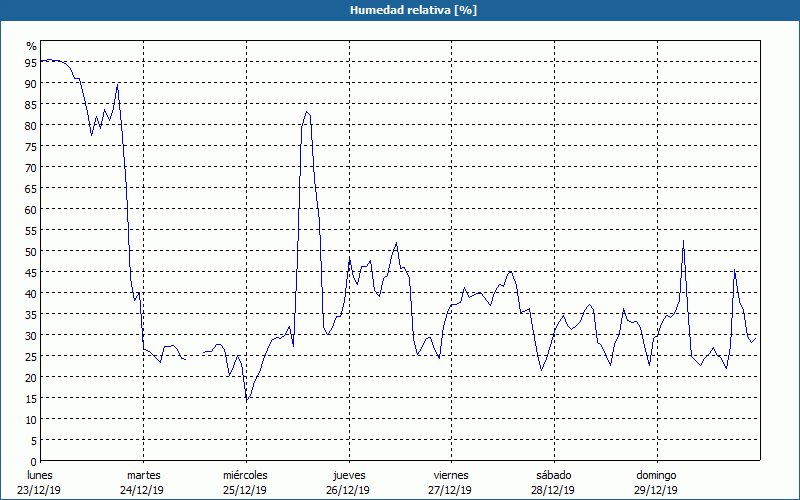Select the 25/12/19 date label
This screenshot has width=800, height=500.
coord(245,490)
